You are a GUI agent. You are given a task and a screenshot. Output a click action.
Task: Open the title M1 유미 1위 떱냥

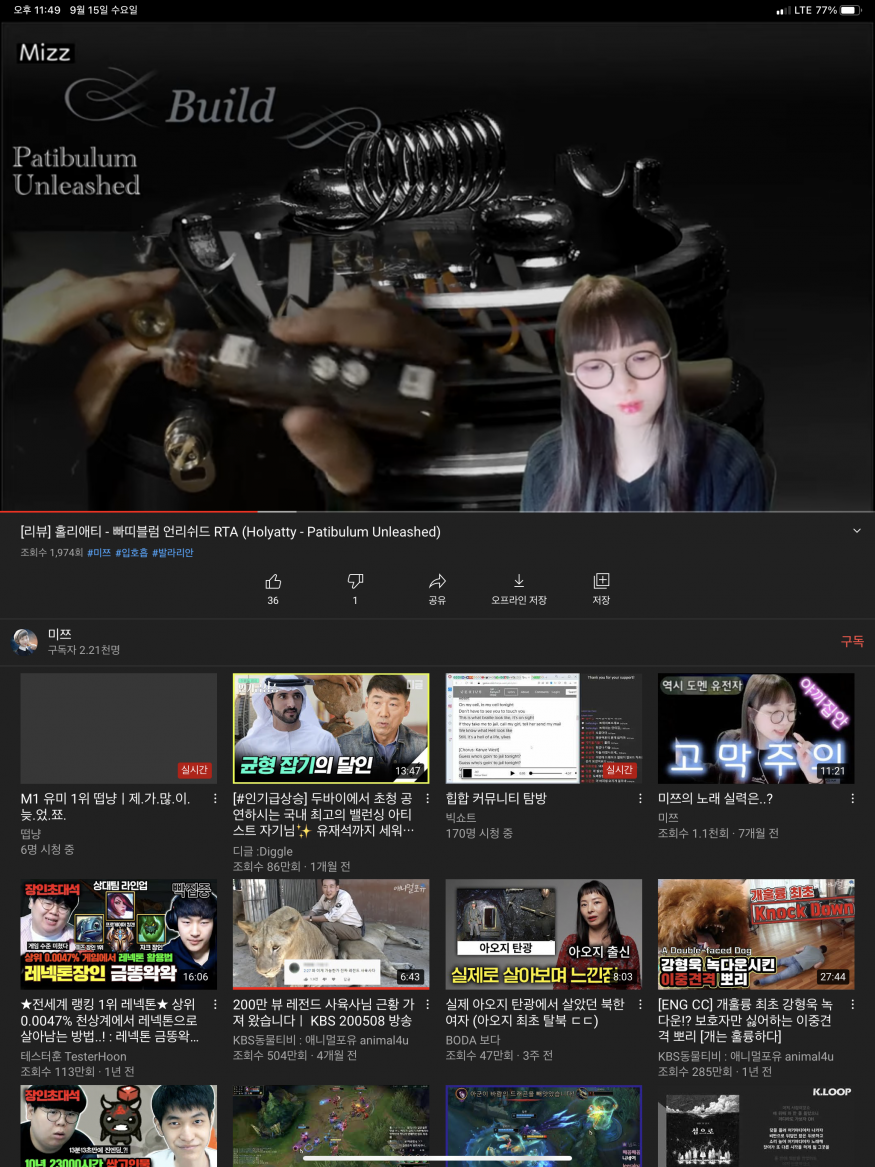click(105, 807)
